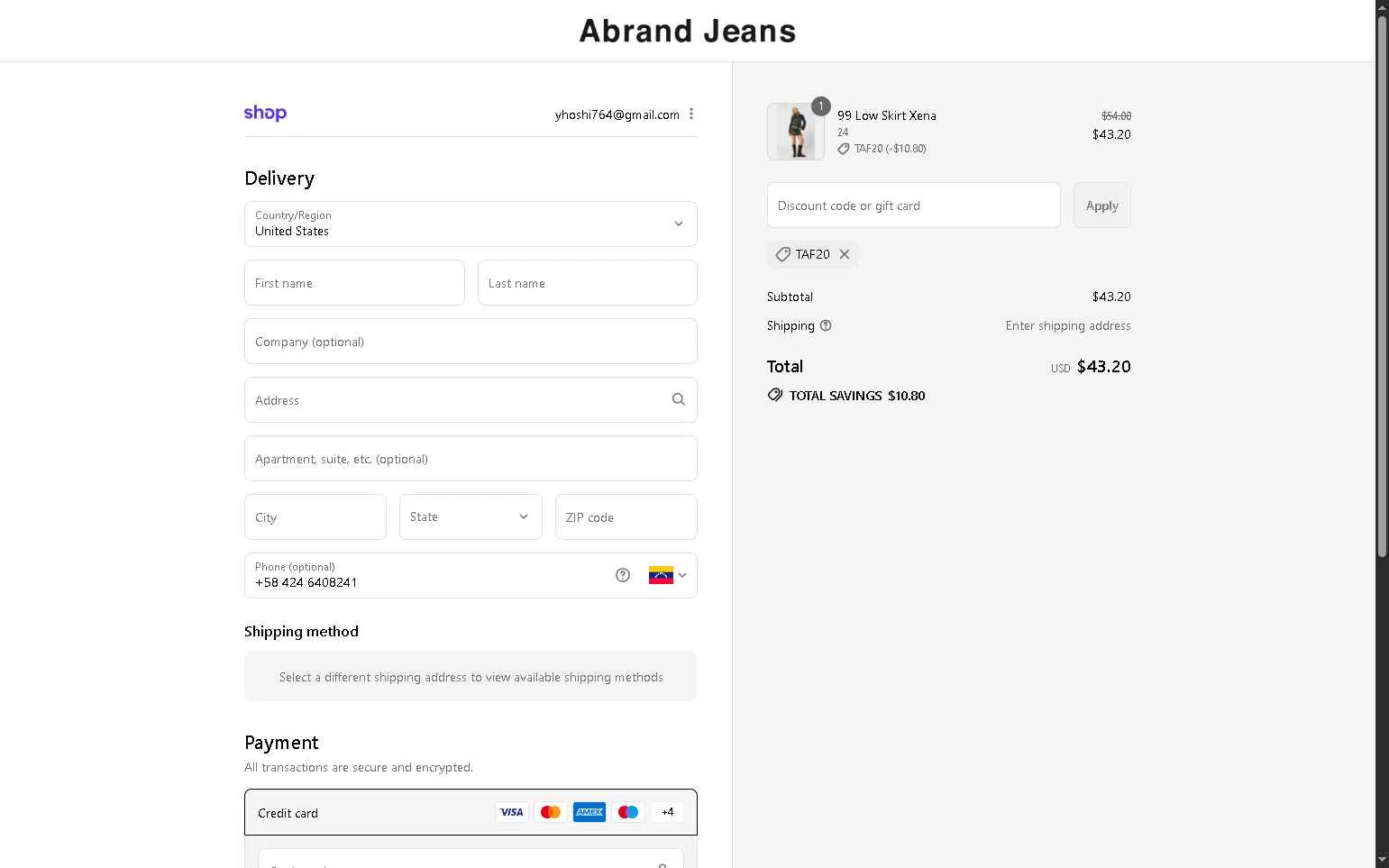
Task: Remove the TAF20 discount code
Action: (x=845, y=254)
